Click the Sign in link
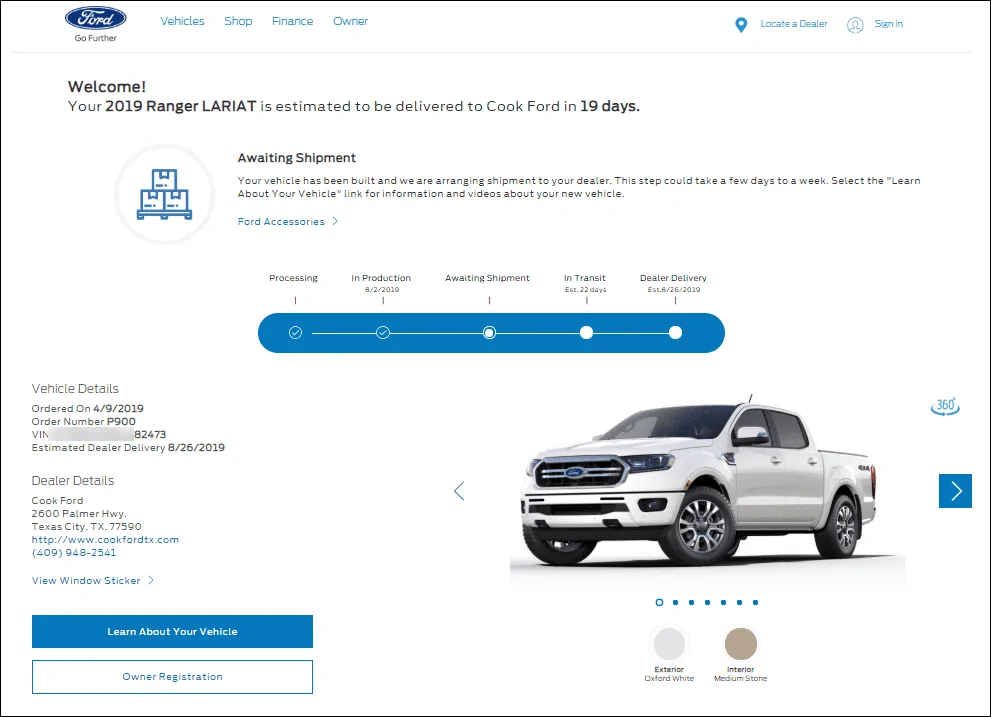Screen dimensions: 991x717 [x=889, y=24]
